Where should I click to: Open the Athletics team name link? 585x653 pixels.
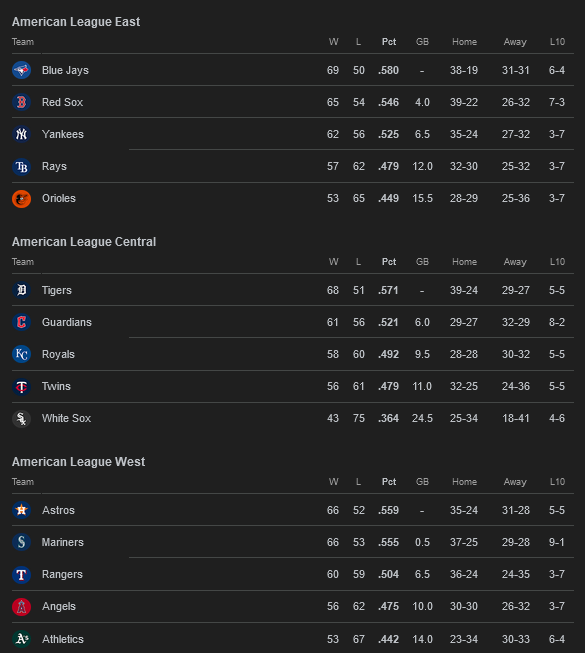click(x=62, y=639)
